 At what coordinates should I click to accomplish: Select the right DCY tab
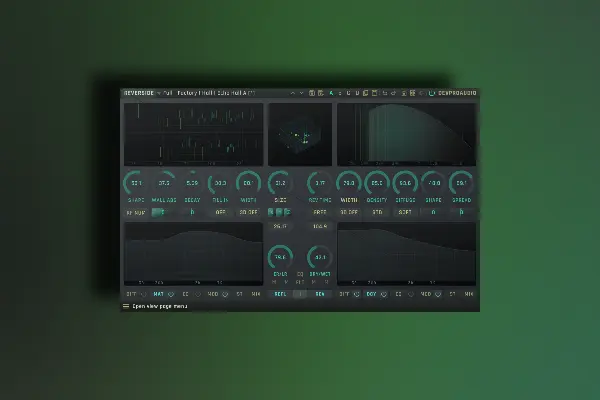(x=371, y=294)
